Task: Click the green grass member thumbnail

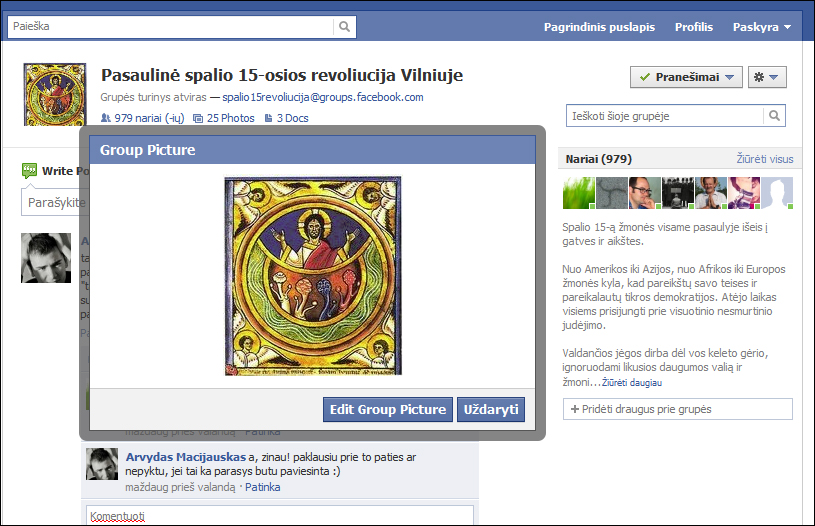Action: [x=579, y=193]
